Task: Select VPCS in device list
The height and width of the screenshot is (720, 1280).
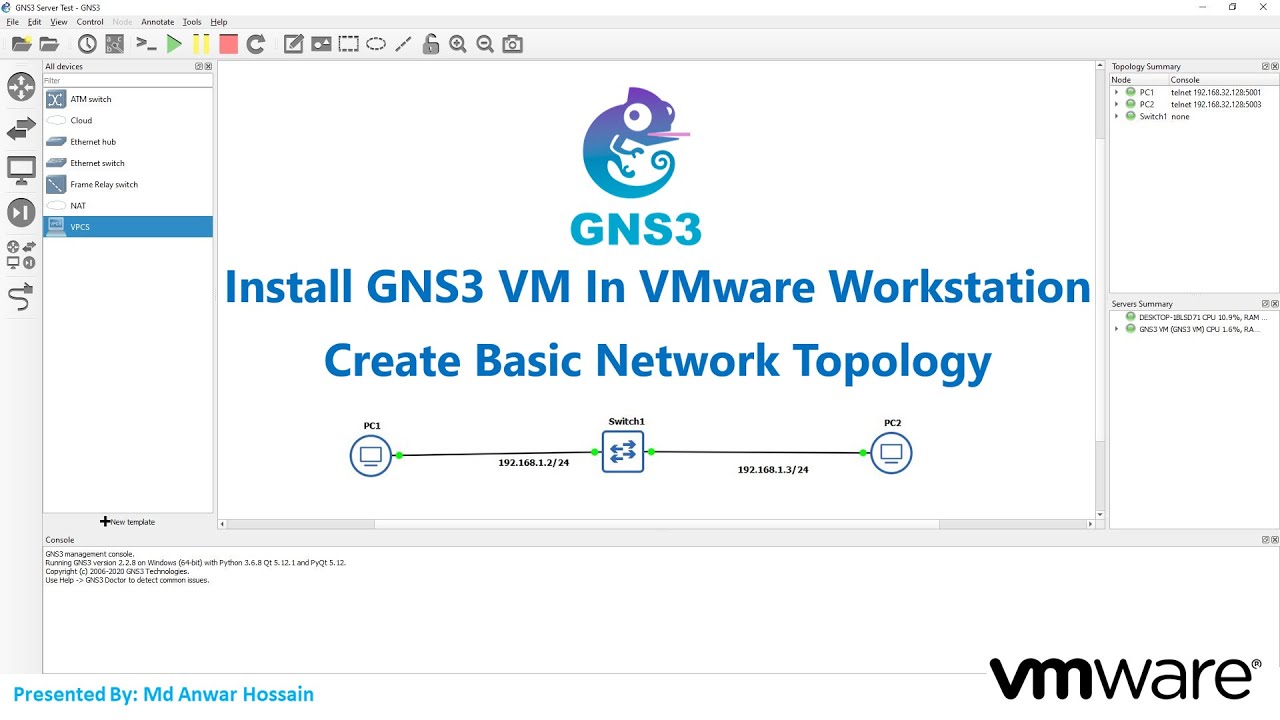Action: tap(128, 227)
